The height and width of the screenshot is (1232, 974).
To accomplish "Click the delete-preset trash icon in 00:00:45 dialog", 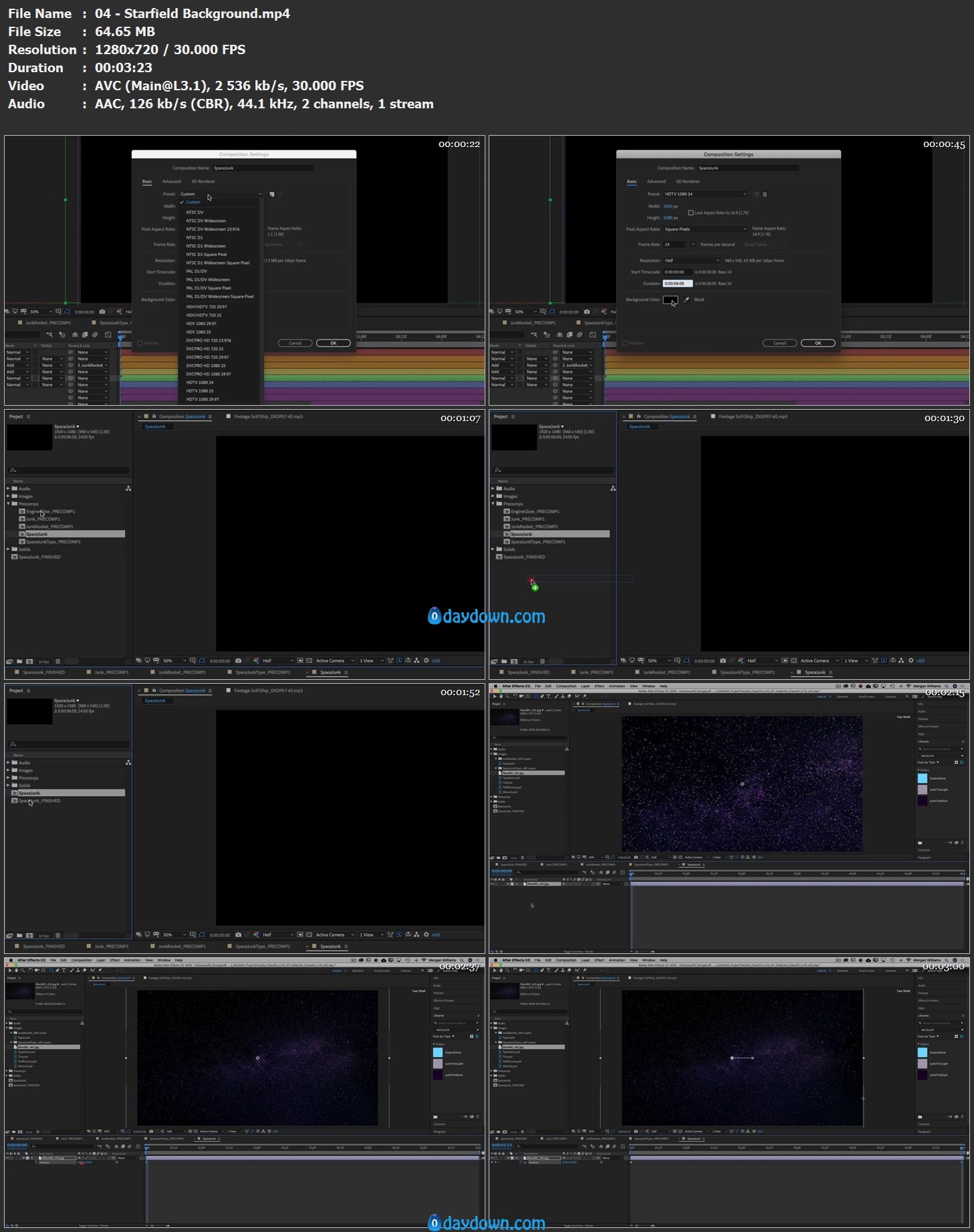I will pos(765,195).
